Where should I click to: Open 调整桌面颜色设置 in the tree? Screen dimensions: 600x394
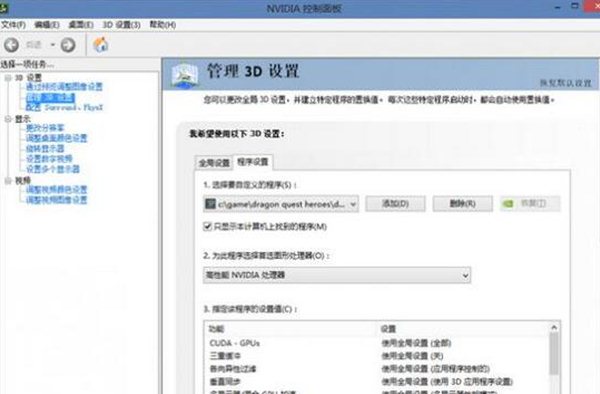coord(56,138)
